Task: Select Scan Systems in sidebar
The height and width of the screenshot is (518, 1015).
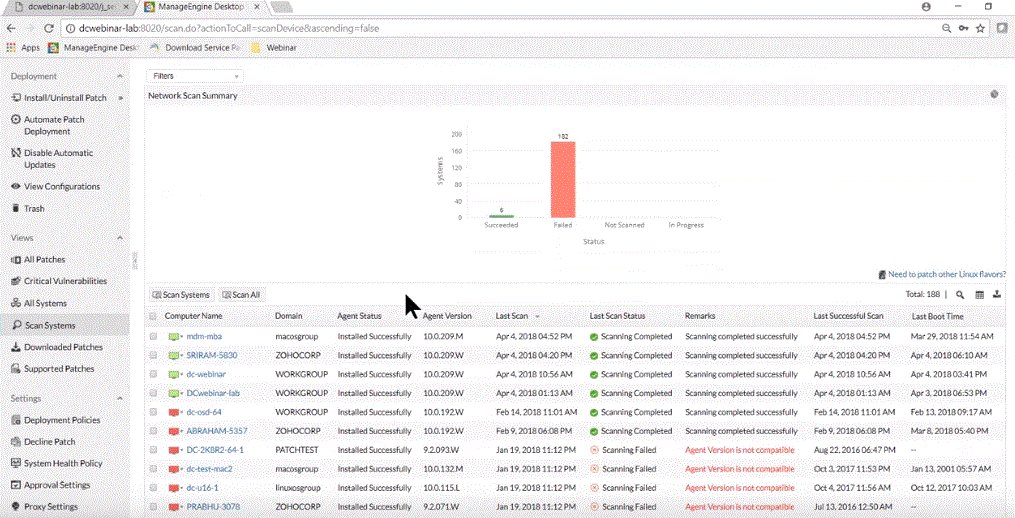Action: [x=65, y=325]
